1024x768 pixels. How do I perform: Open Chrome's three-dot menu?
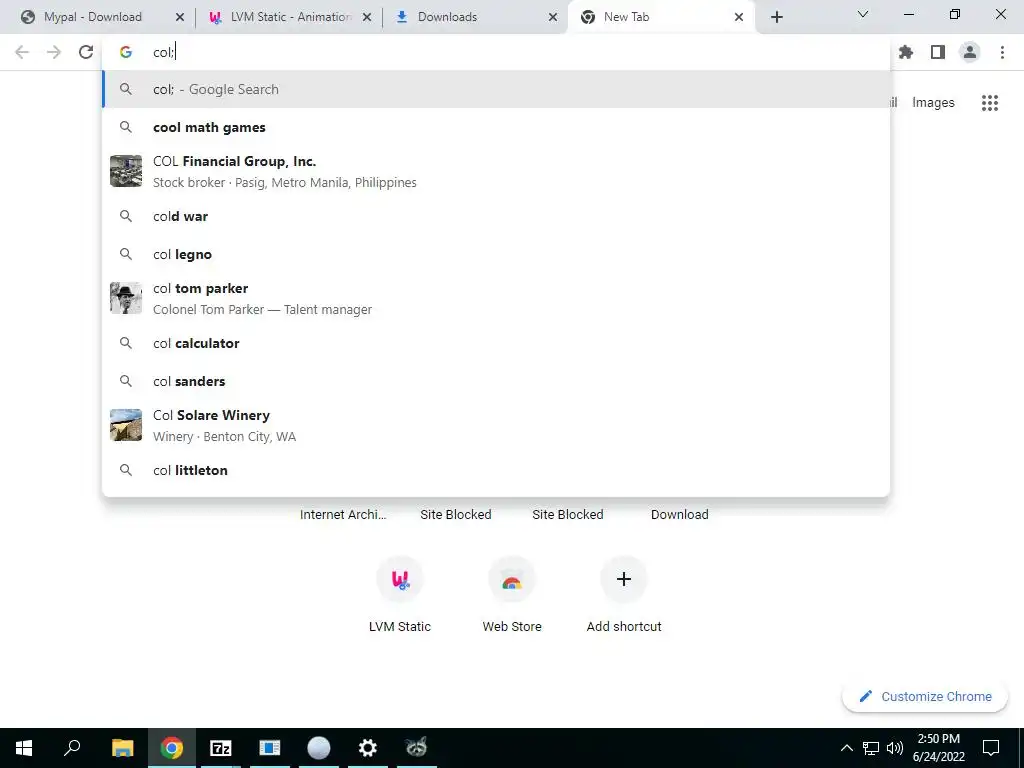(x=1002, y=52)
